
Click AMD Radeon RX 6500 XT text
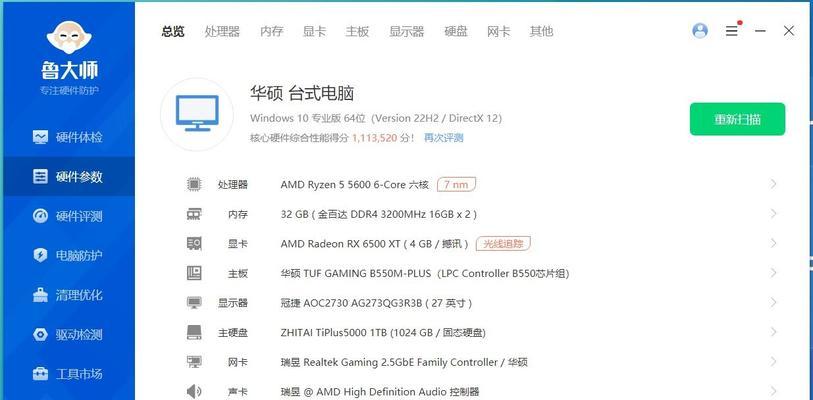[374, 244]
